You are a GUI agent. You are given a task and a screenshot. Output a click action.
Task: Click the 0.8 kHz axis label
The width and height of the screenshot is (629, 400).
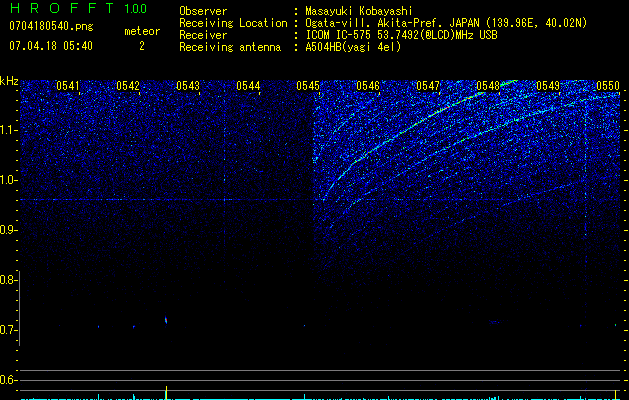click(x=9, y=280)
